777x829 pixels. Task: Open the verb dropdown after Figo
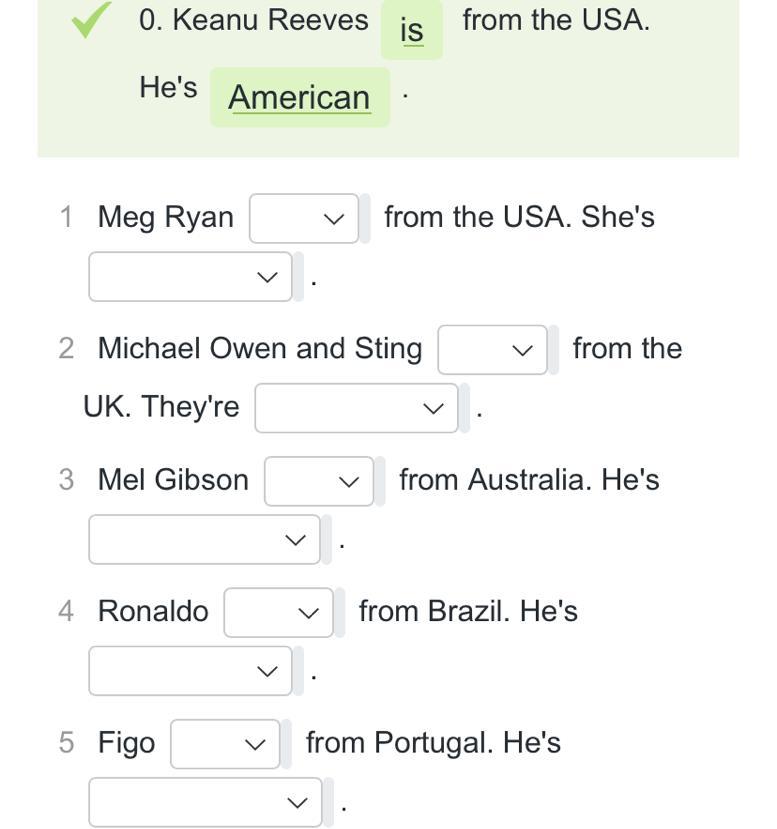click(225, 744)
